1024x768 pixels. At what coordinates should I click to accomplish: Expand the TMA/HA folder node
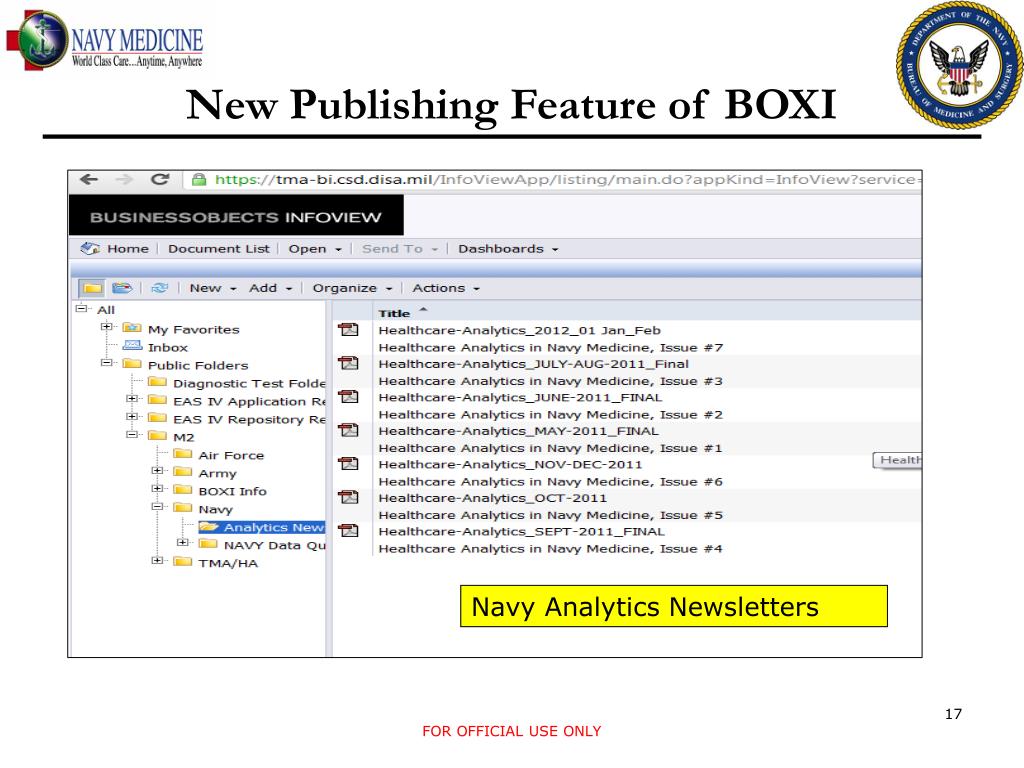[x=157, y=560]
